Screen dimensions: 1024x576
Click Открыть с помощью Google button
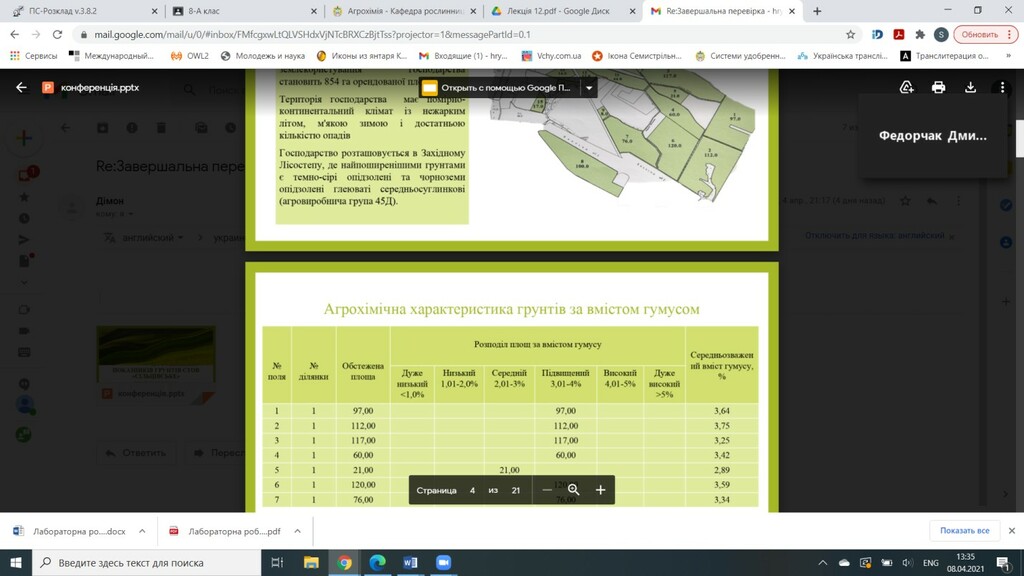(500, 88)
